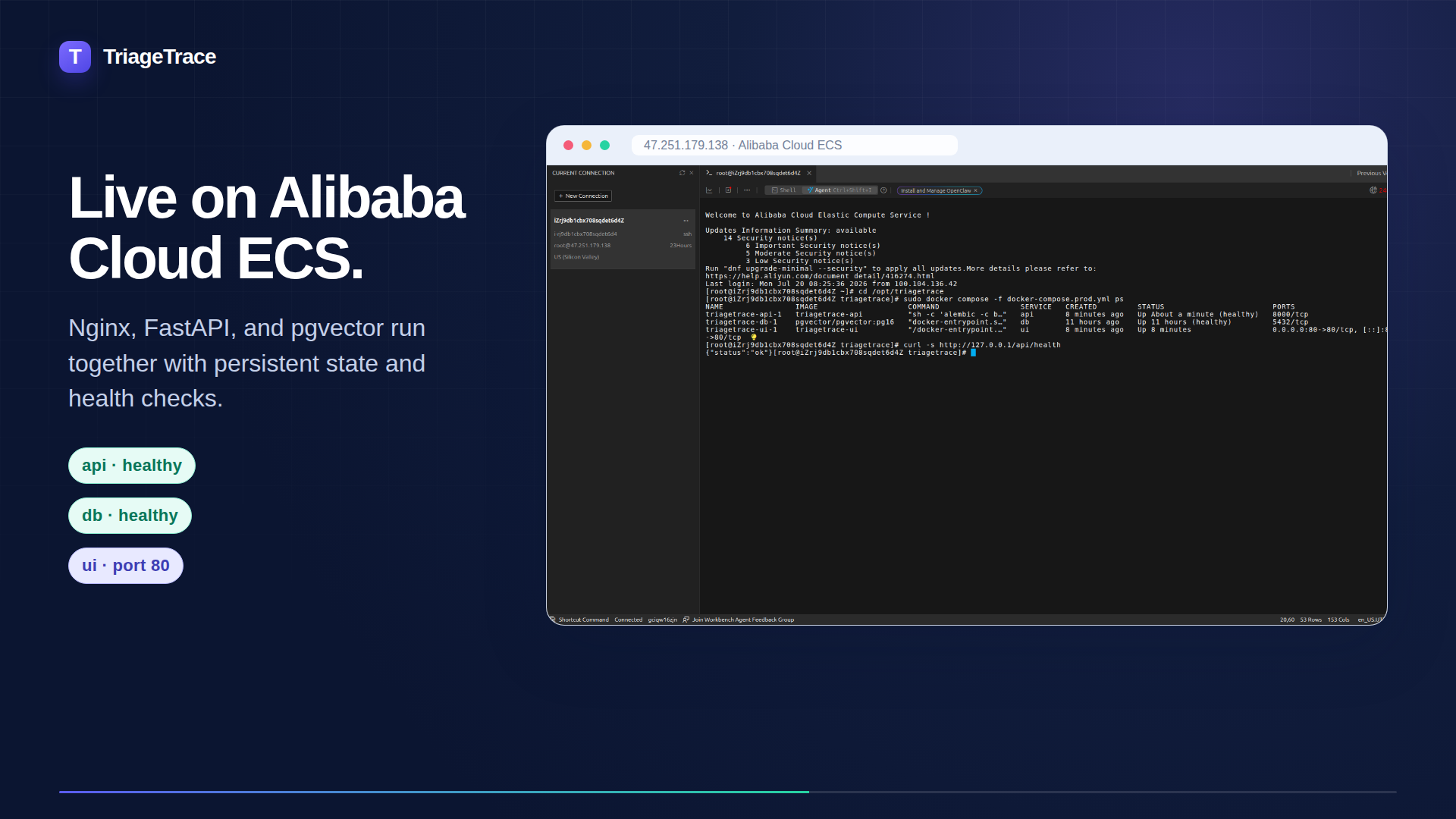This screenshot has width=1456, height=819.
Task: Click the gciqw16zjn label in status bar
Action: (663, 620)
